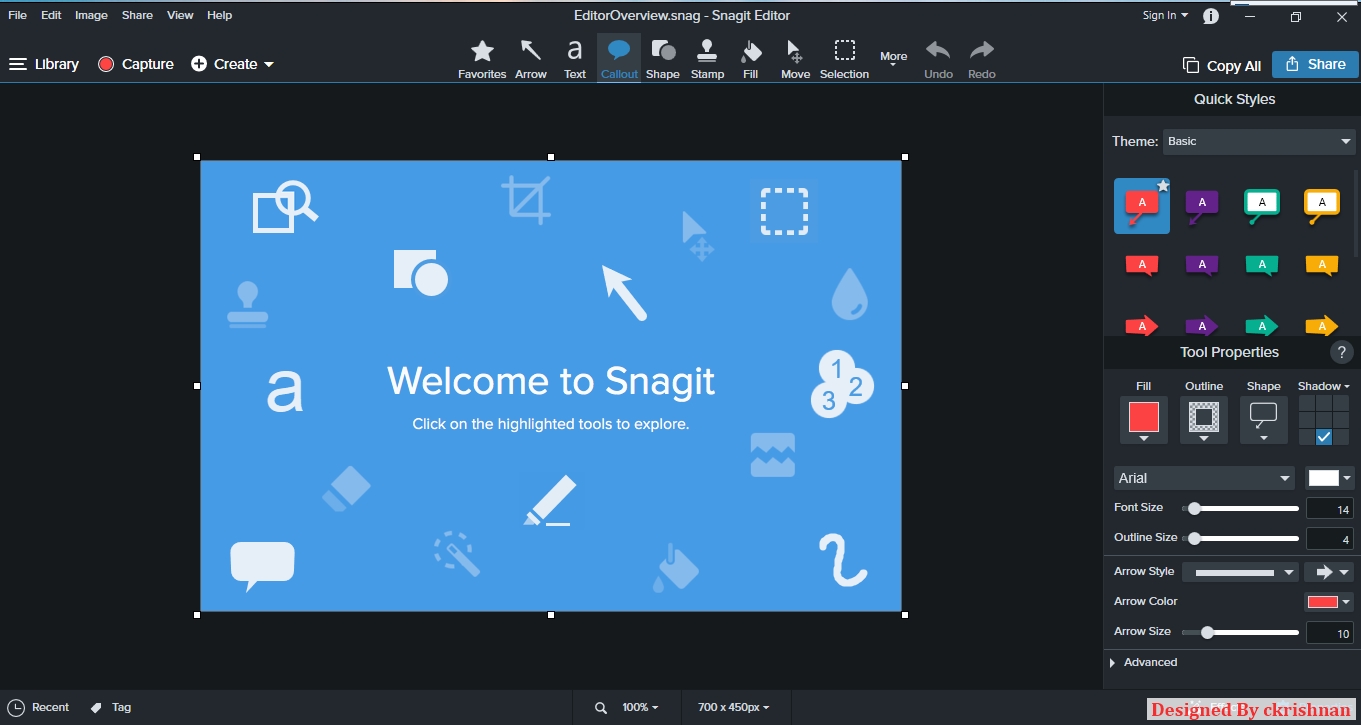Pick the Selection tool
This screenshot has width=1361, height=725.
(x=844, y=57)
